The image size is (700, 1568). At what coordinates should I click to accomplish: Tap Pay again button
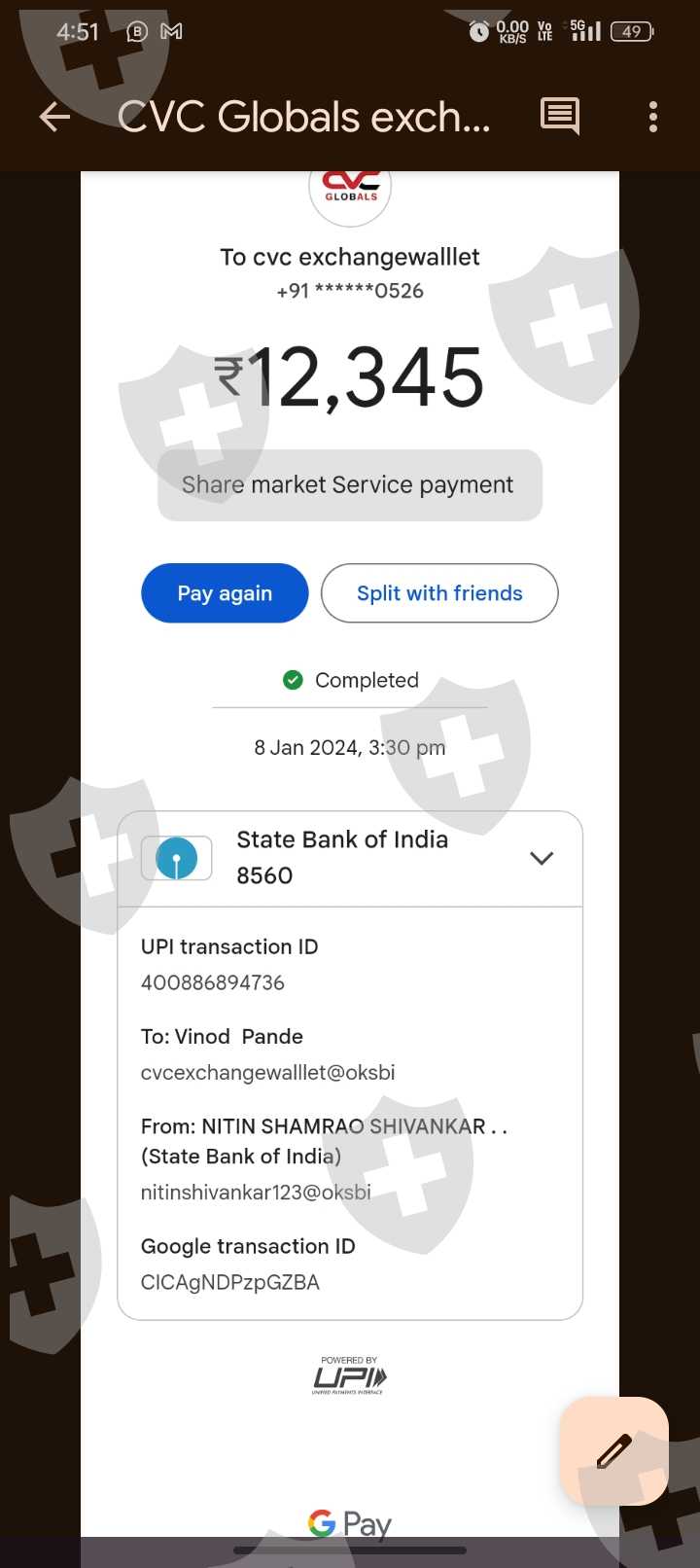(x=225, y=593)
